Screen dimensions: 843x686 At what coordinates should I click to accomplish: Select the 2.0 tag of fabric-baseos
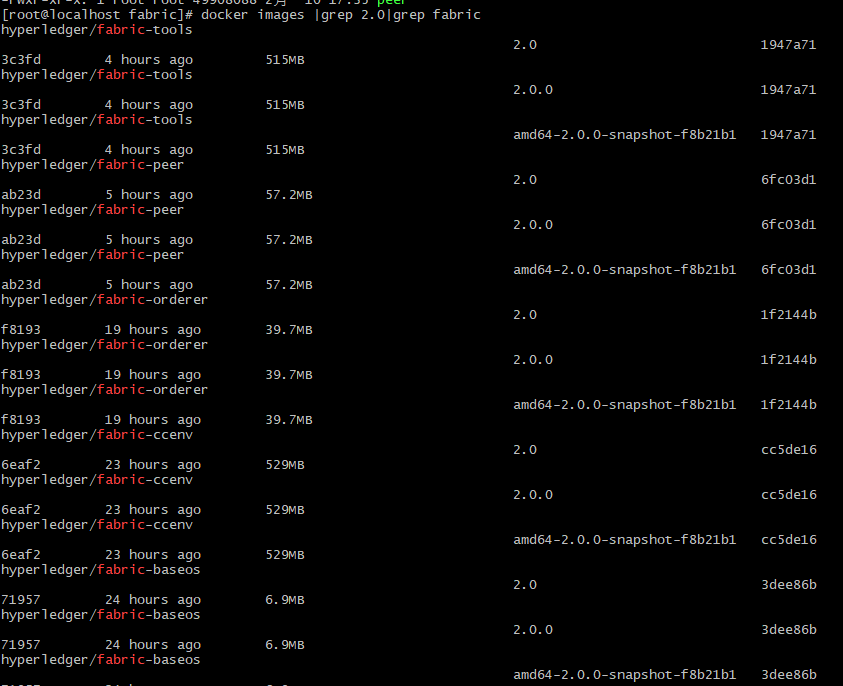click(525, 584)
